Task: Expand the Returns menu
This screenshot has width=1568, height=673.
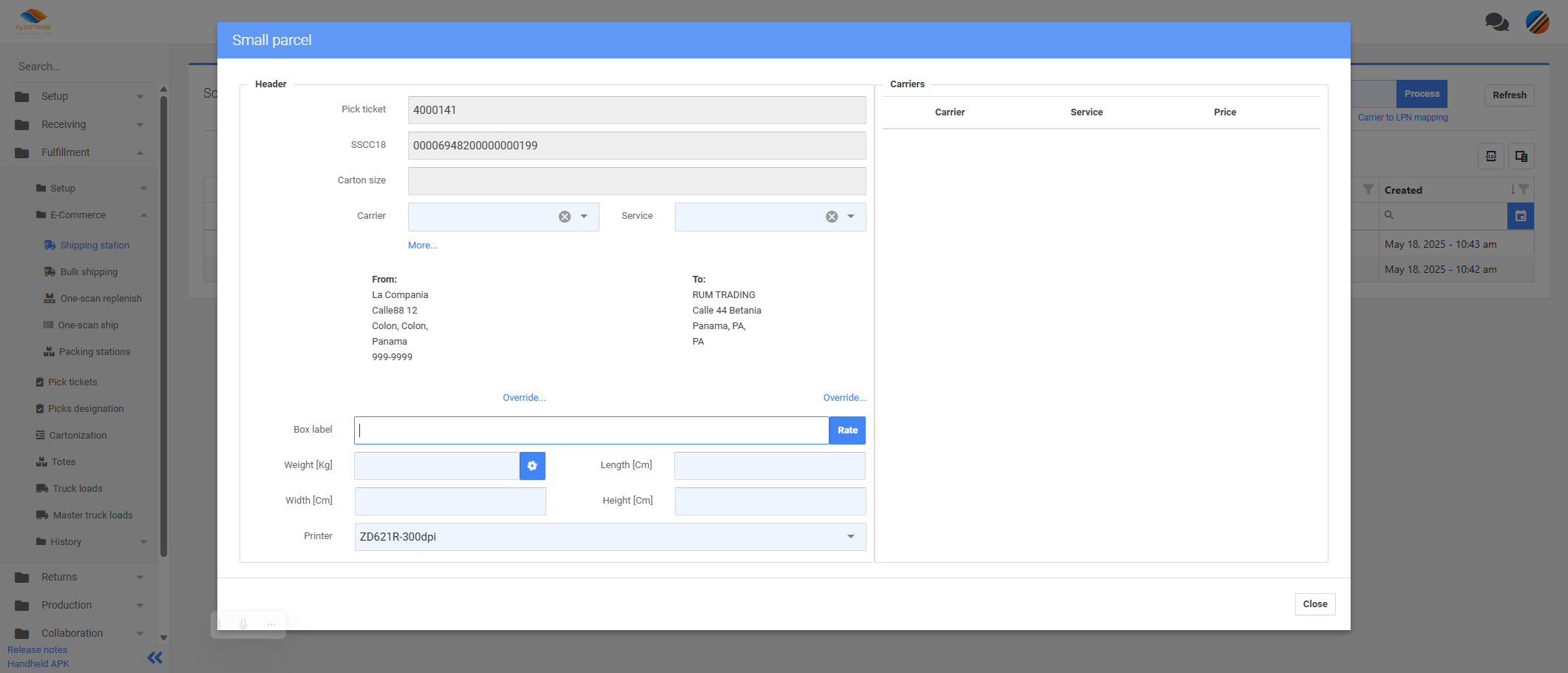Action: 80,577
